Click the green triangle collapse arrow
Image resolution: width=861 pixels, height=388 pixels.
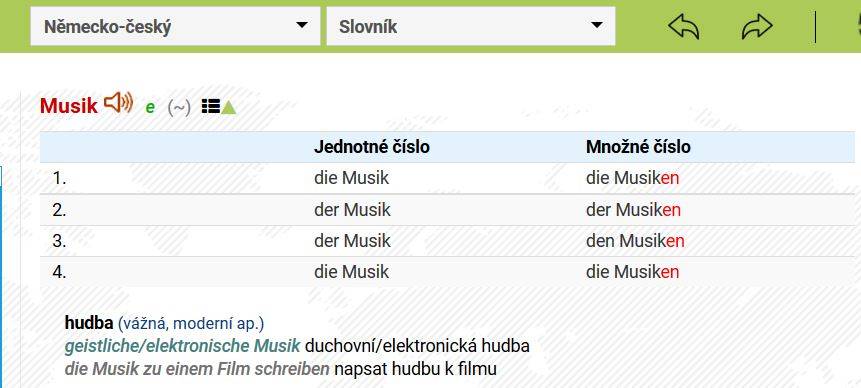(228, 107)
